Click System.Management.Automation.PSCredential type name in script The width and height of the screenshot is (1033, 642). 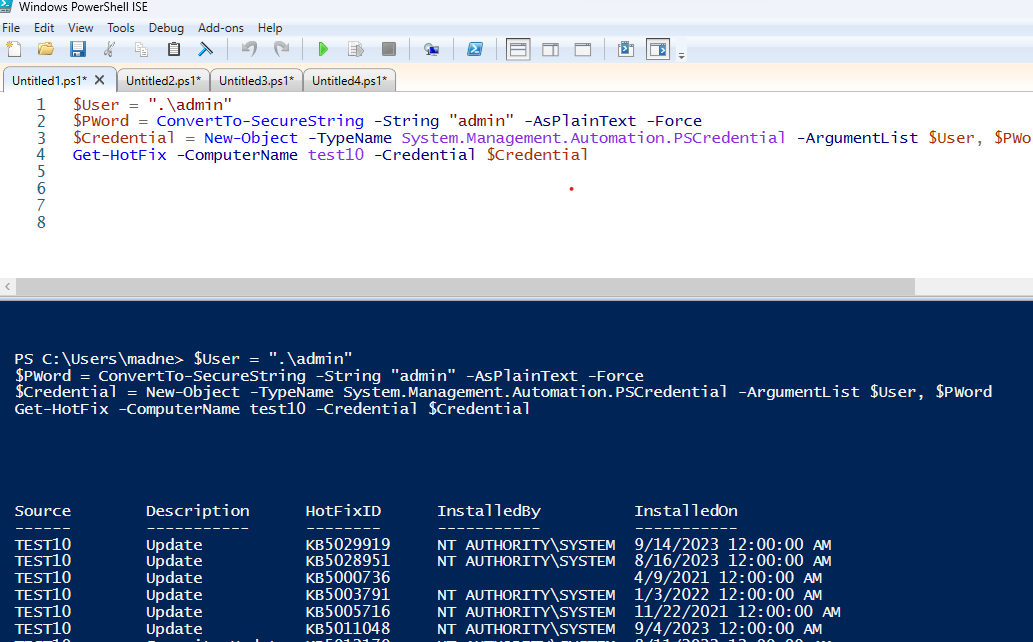[x=593, y=138]
